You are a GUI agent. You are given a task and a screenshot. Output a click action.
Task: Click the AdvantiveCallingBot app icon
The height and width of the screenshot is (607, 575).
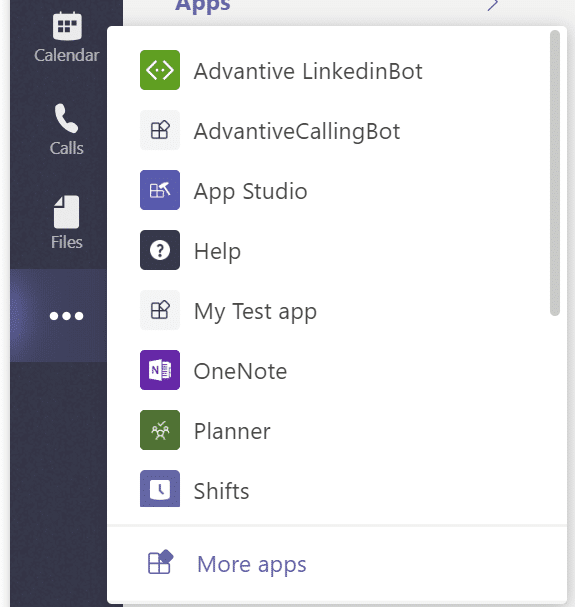160,130
